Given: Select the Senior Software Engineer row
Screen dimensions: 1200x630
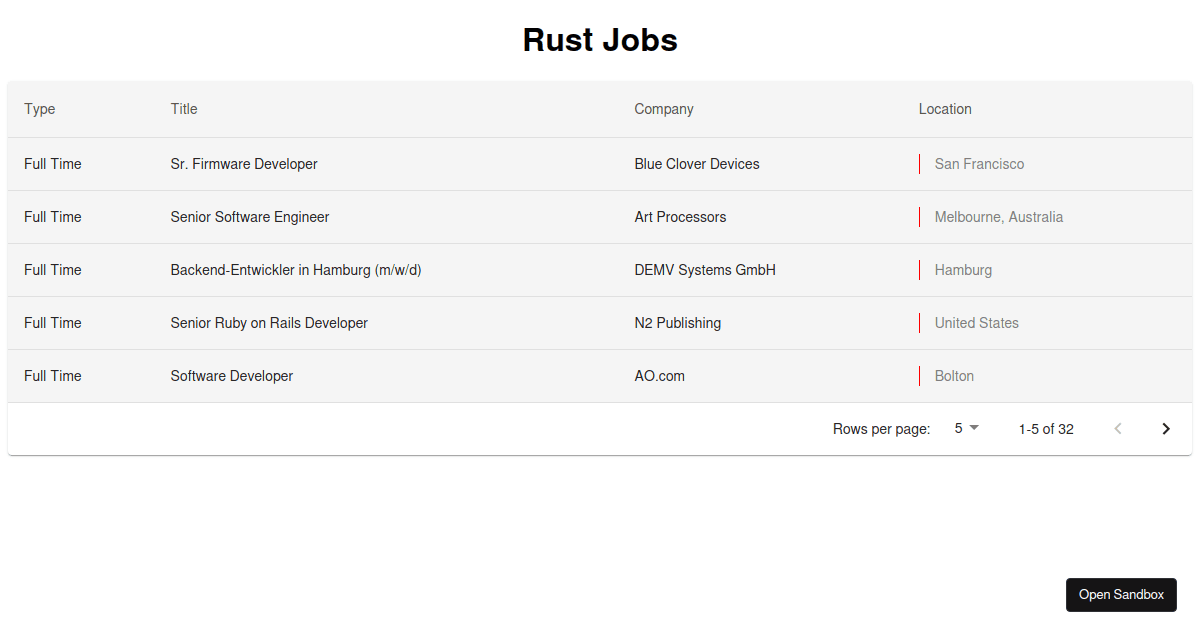Looking at the screenshot, I should pos(249,217).
